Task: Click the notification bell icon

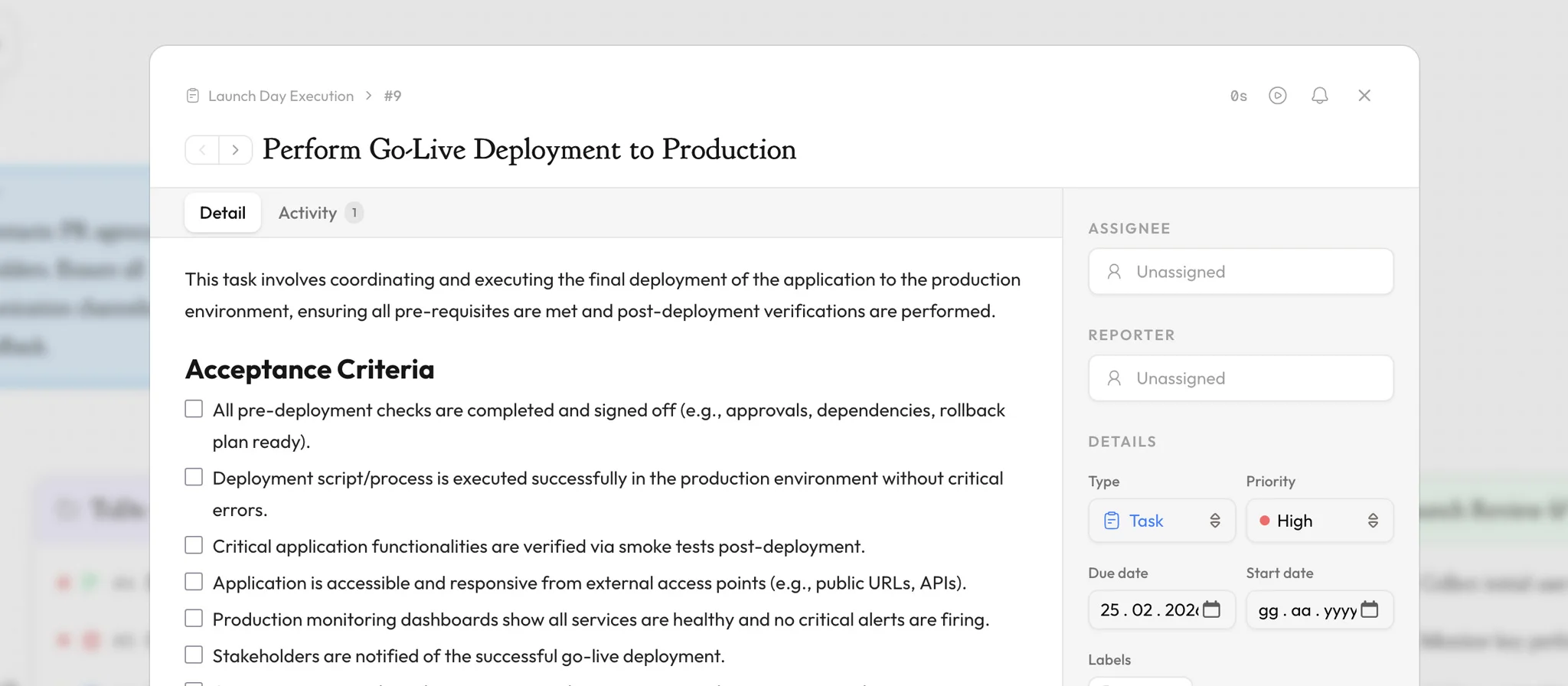Action: point(1319,96)
